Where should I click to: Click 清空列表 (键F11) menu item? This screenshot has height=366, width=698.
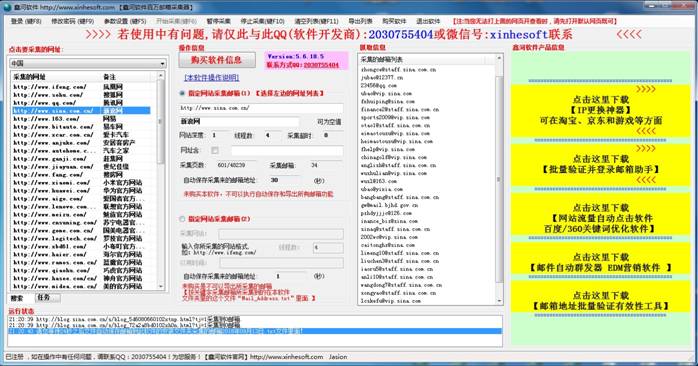tap(317, 21)
